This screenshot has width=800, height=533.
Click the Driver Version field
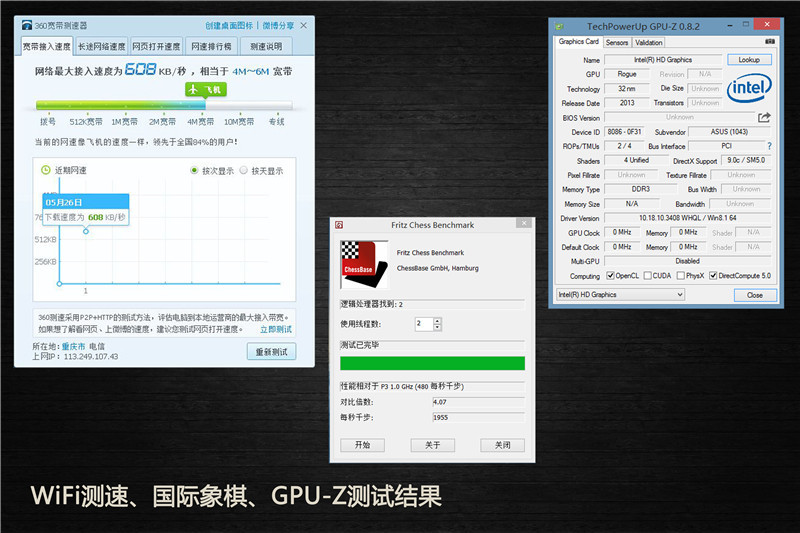pyautogui.click(x=687, y=218)
